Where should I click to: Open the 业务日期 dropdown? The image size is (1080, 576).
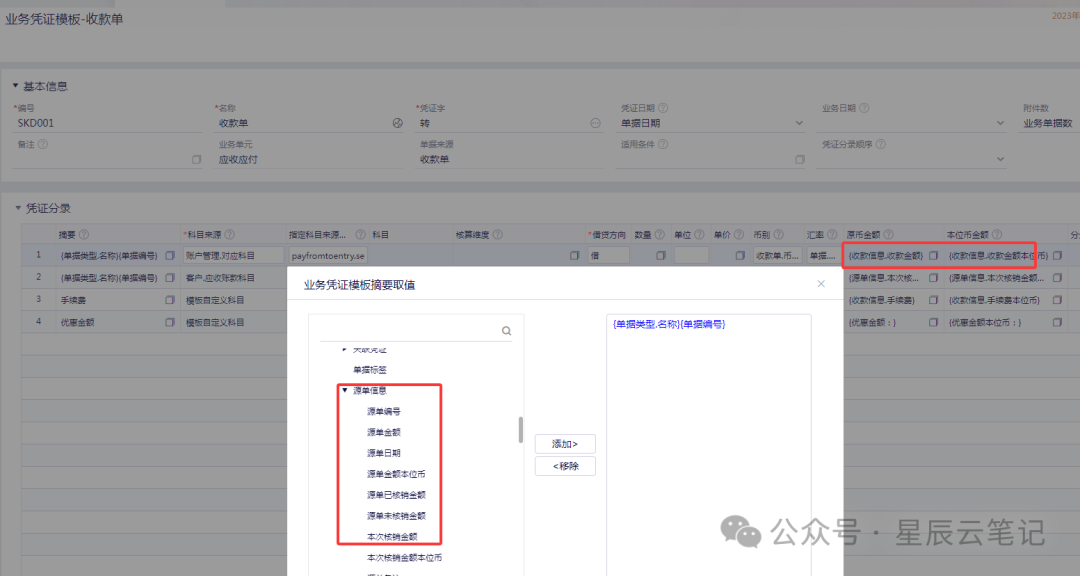click(1000, 123)
